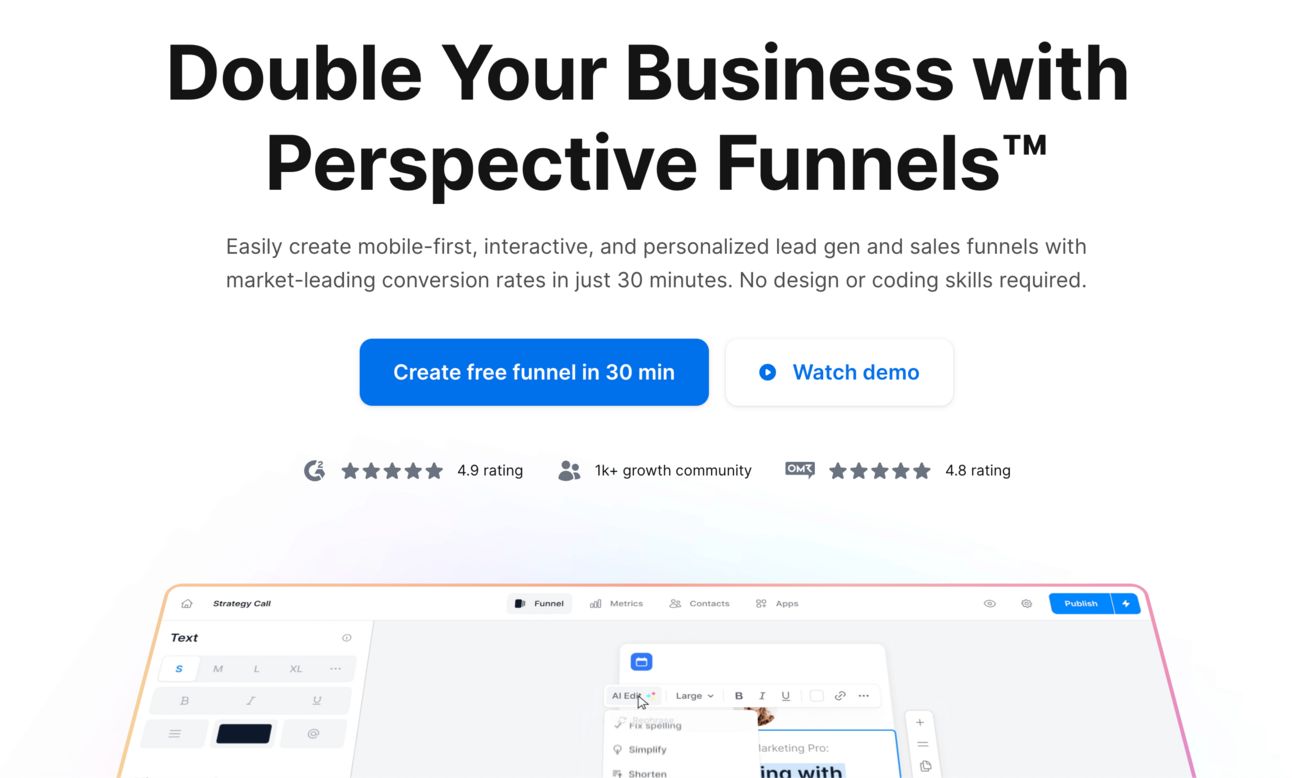Click the 4.8 rating text
This screenshot has width=1292, height=778.
pos(978,470)
